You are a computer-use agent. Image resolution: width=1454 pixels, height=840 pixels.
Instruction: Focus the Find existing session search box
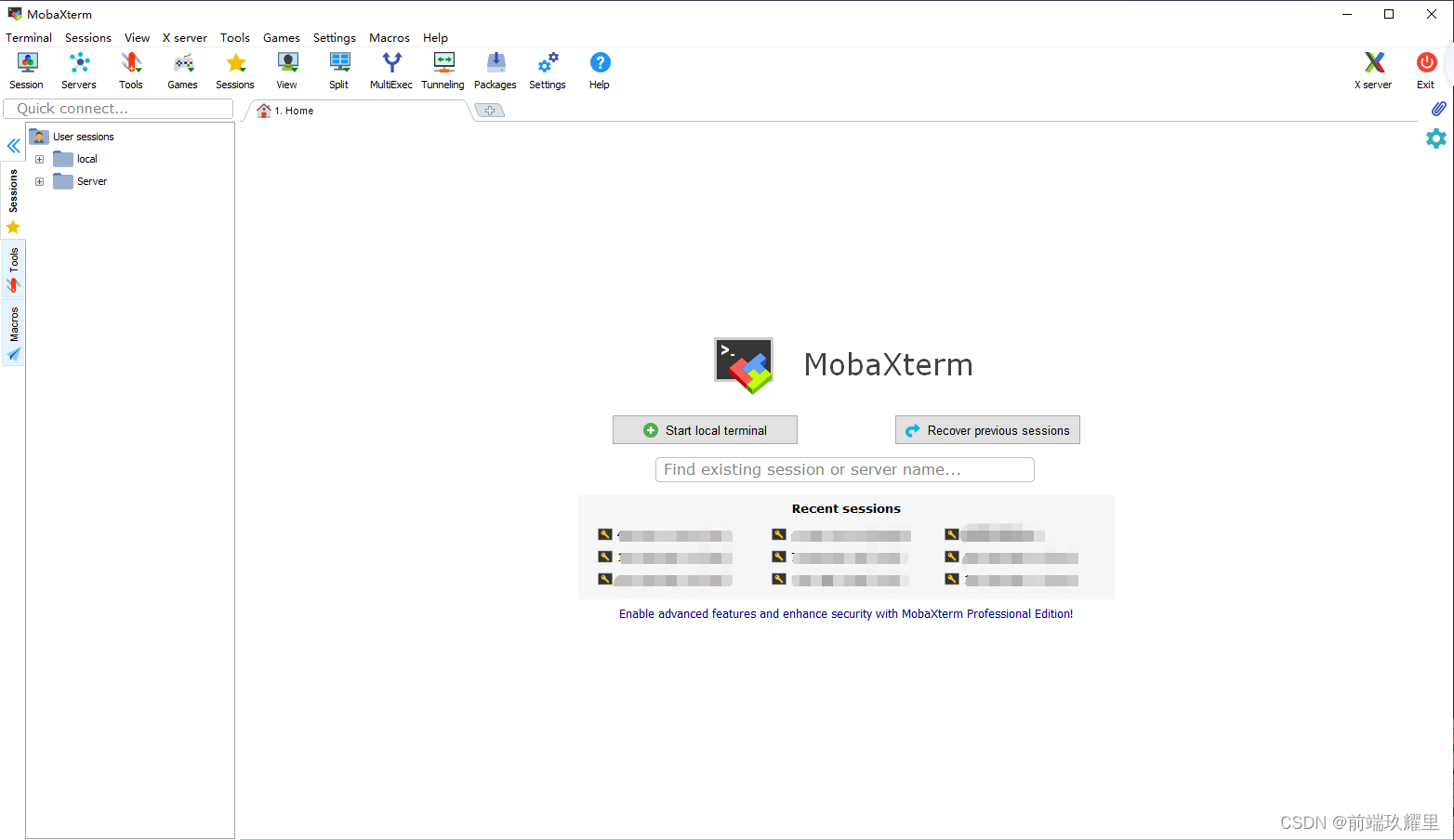pyautogui.click(x=845, y=470)
